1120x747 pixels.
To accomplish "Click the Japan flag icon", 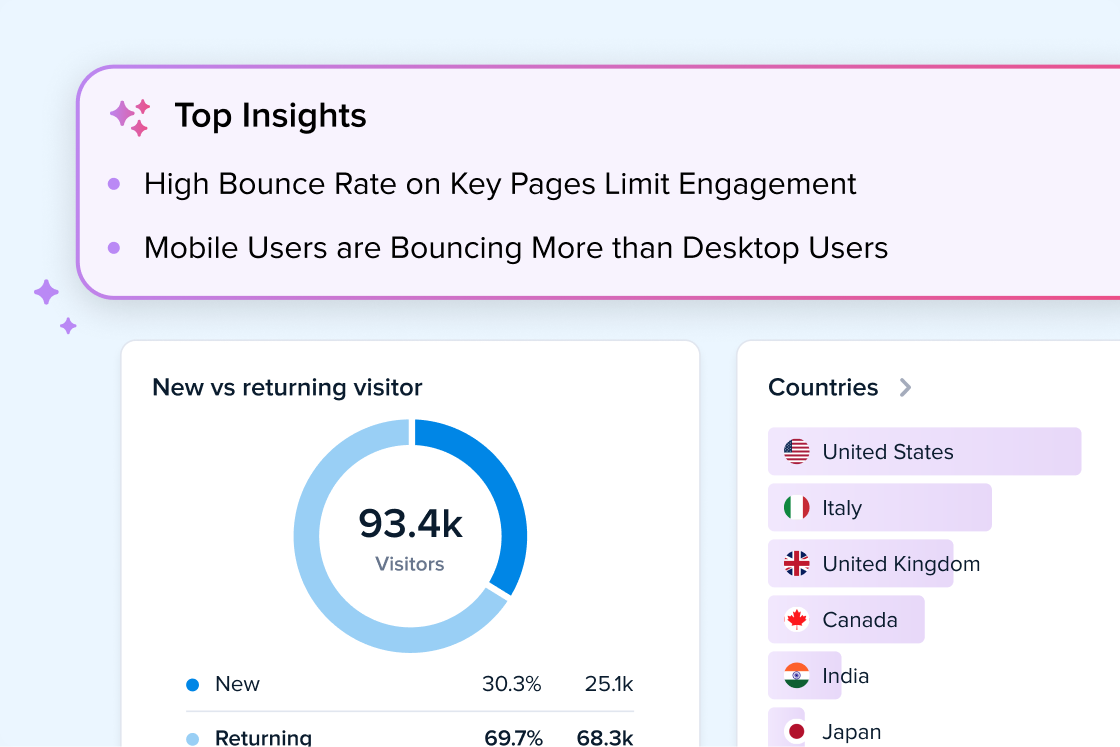I will coord(796,732).
